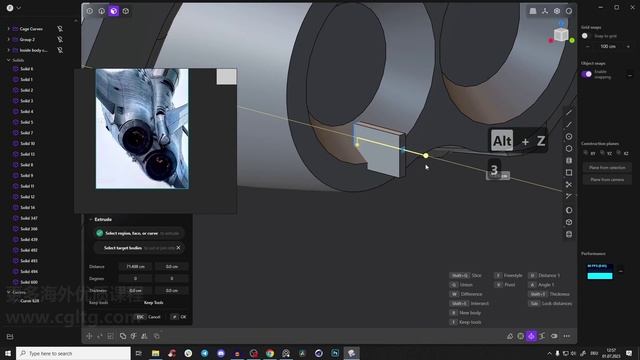Click the Distance first value field
The image size is (640, 360).
point(135,267)
